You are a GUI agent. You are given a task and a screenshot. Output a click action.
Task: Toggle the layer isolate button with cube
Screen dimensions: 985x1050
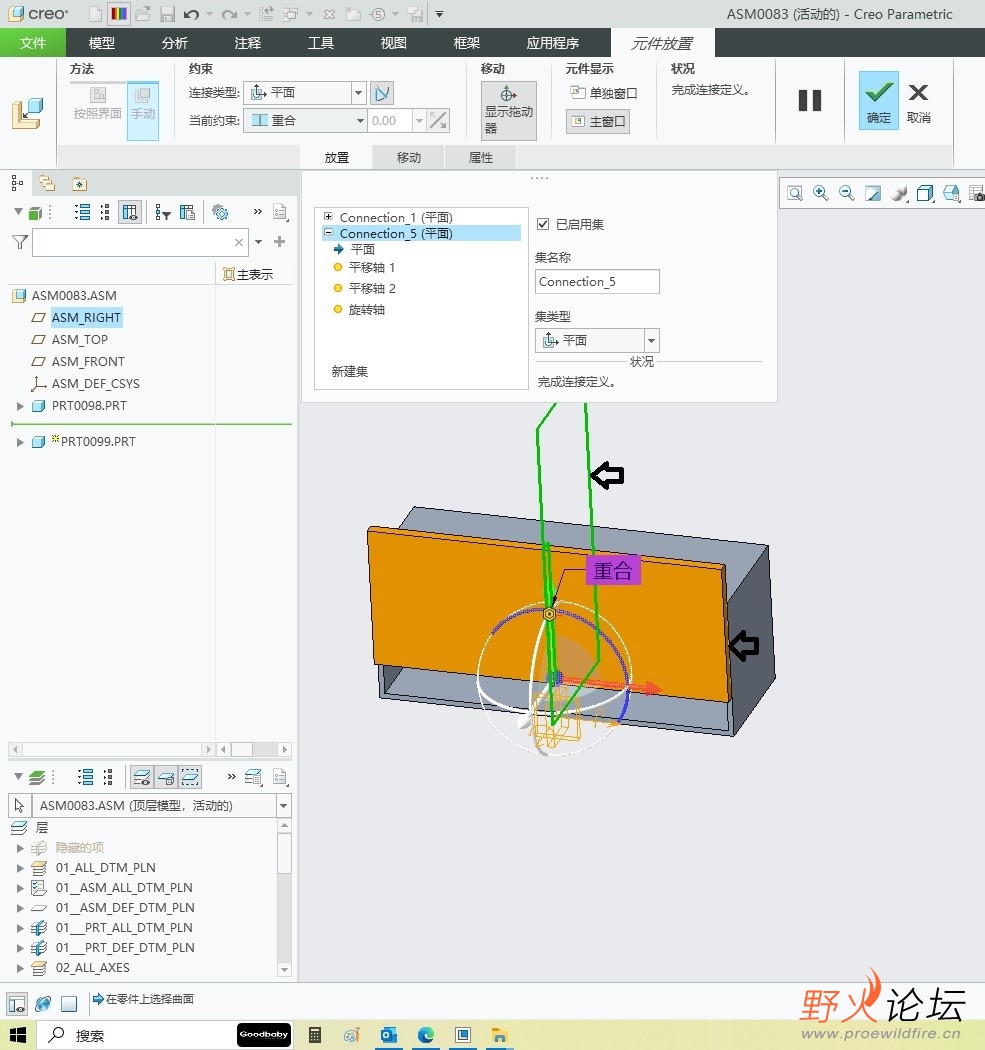coord(166,777)
